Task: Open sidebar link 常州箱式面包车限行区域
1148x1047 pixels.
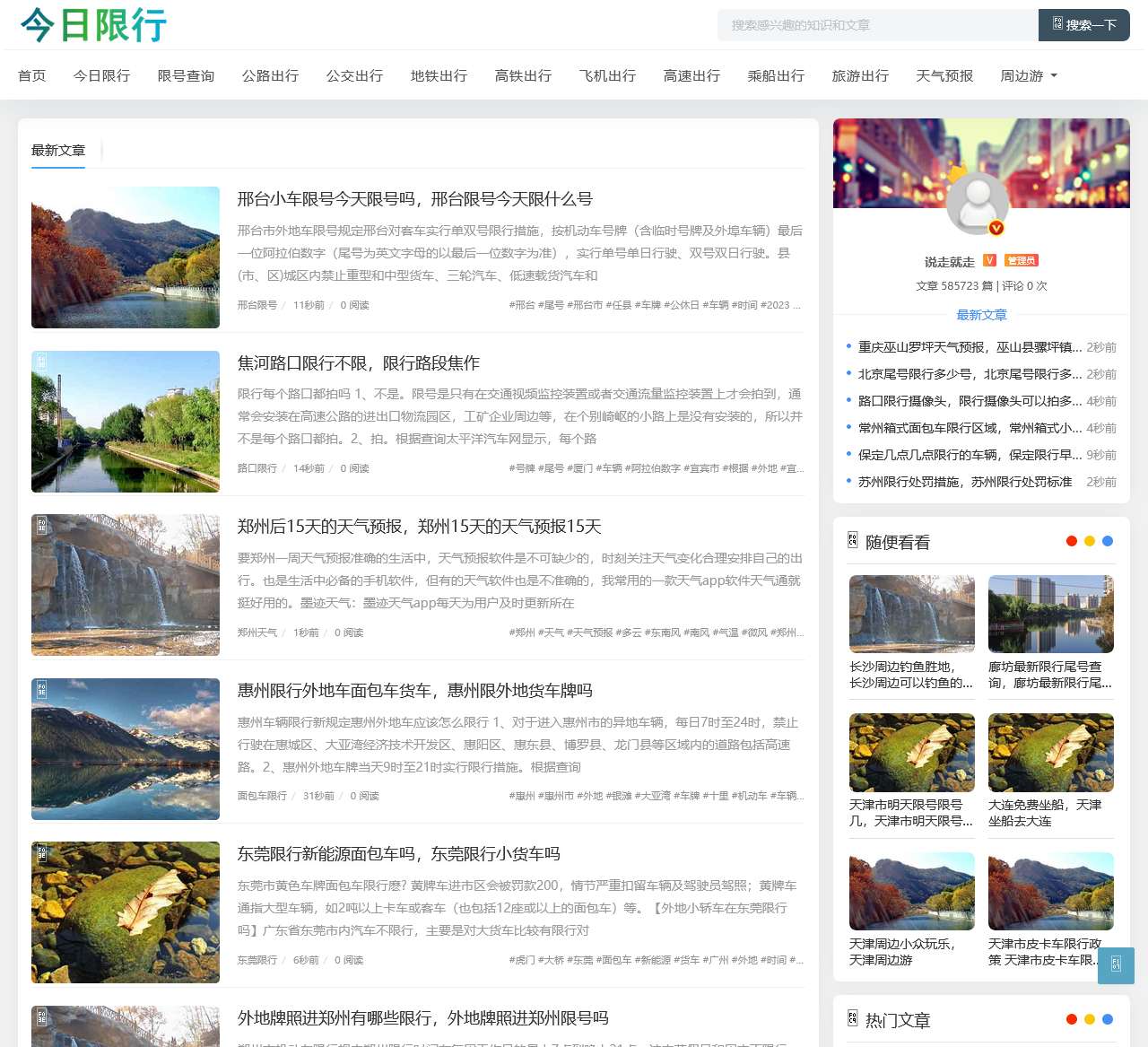Action: [970, 428]
